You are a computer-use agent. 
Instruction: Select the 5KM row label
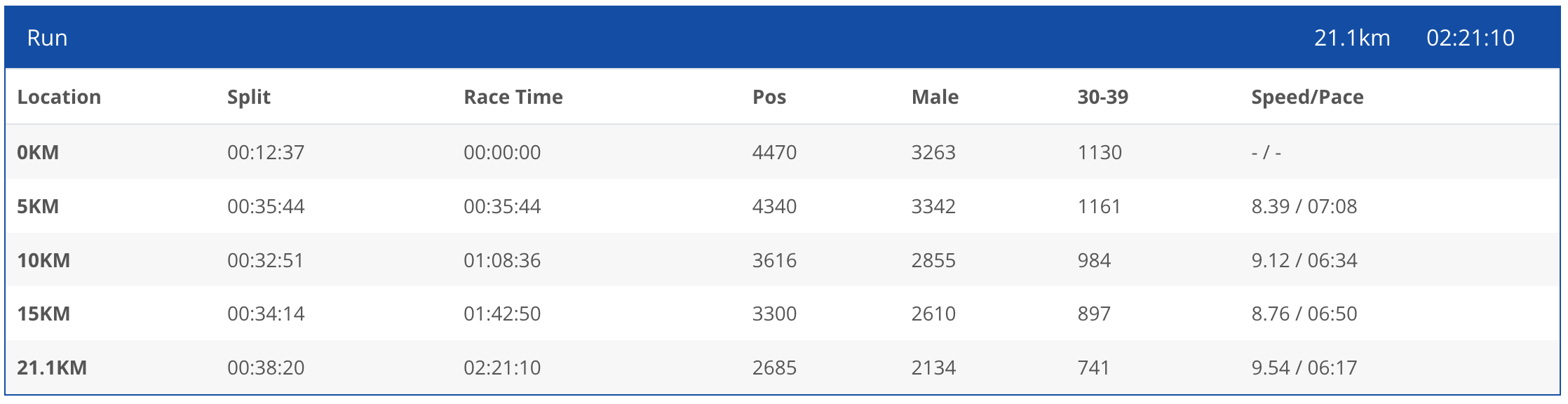[x=38, y=206]
